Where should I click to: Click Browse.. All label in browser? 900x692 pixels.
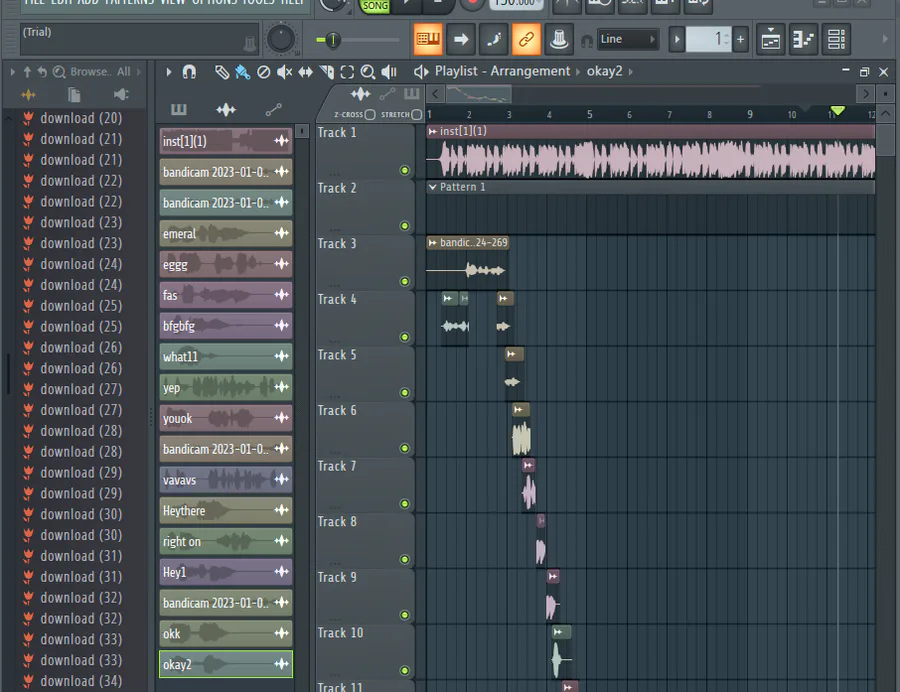pyautogui.click(x=100, y=72)
